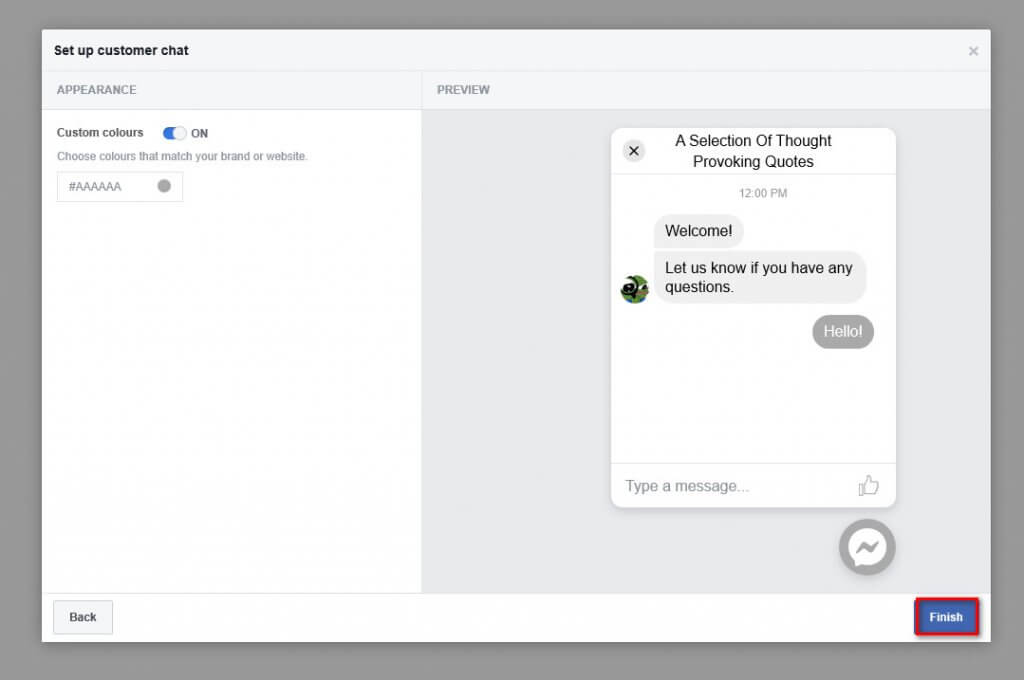Click the Welcome! message bubble
Viewport: 1024px width, 680px height.
(698, 231)
